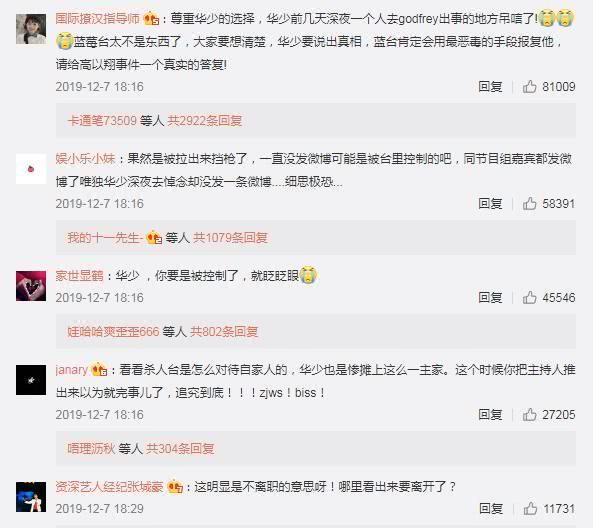Open the 娃哈哈爽歪歪666 user profile link
The width and height of the screenshot is (593, 528).
tap(113, 332)
